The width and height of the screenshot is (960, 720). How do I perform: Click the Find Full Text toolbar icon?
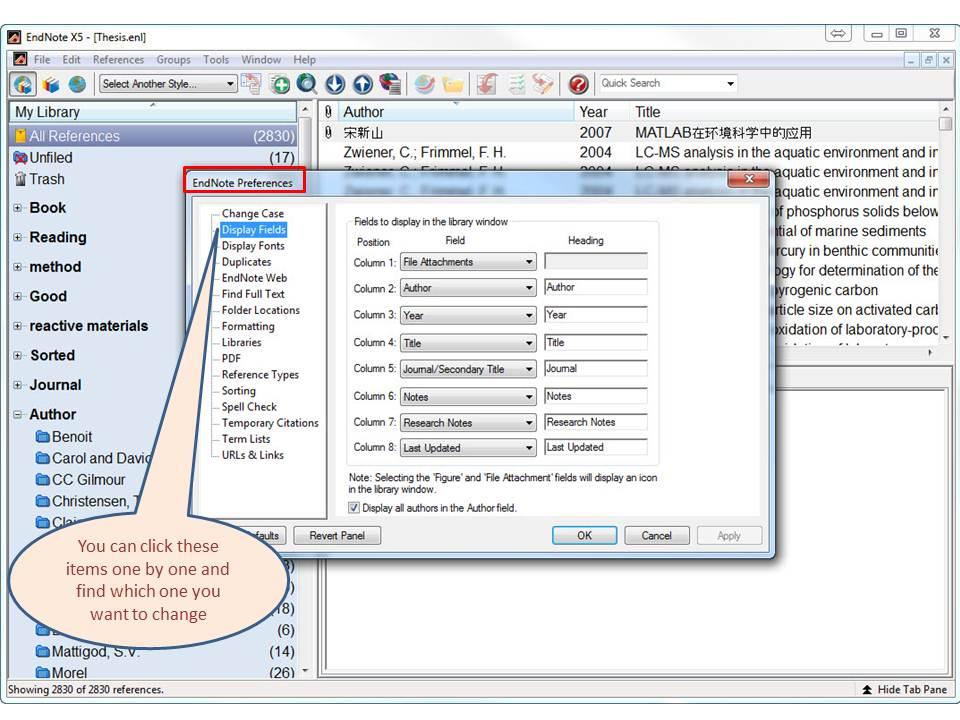pyautogui.click(x=390, y=84)
